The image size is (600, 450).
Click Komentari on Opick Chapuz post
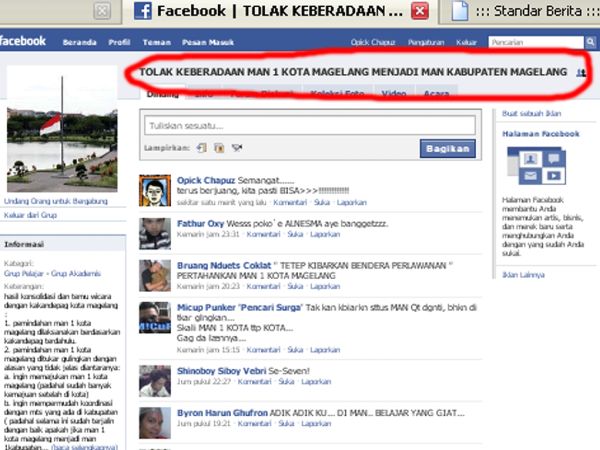290,202
